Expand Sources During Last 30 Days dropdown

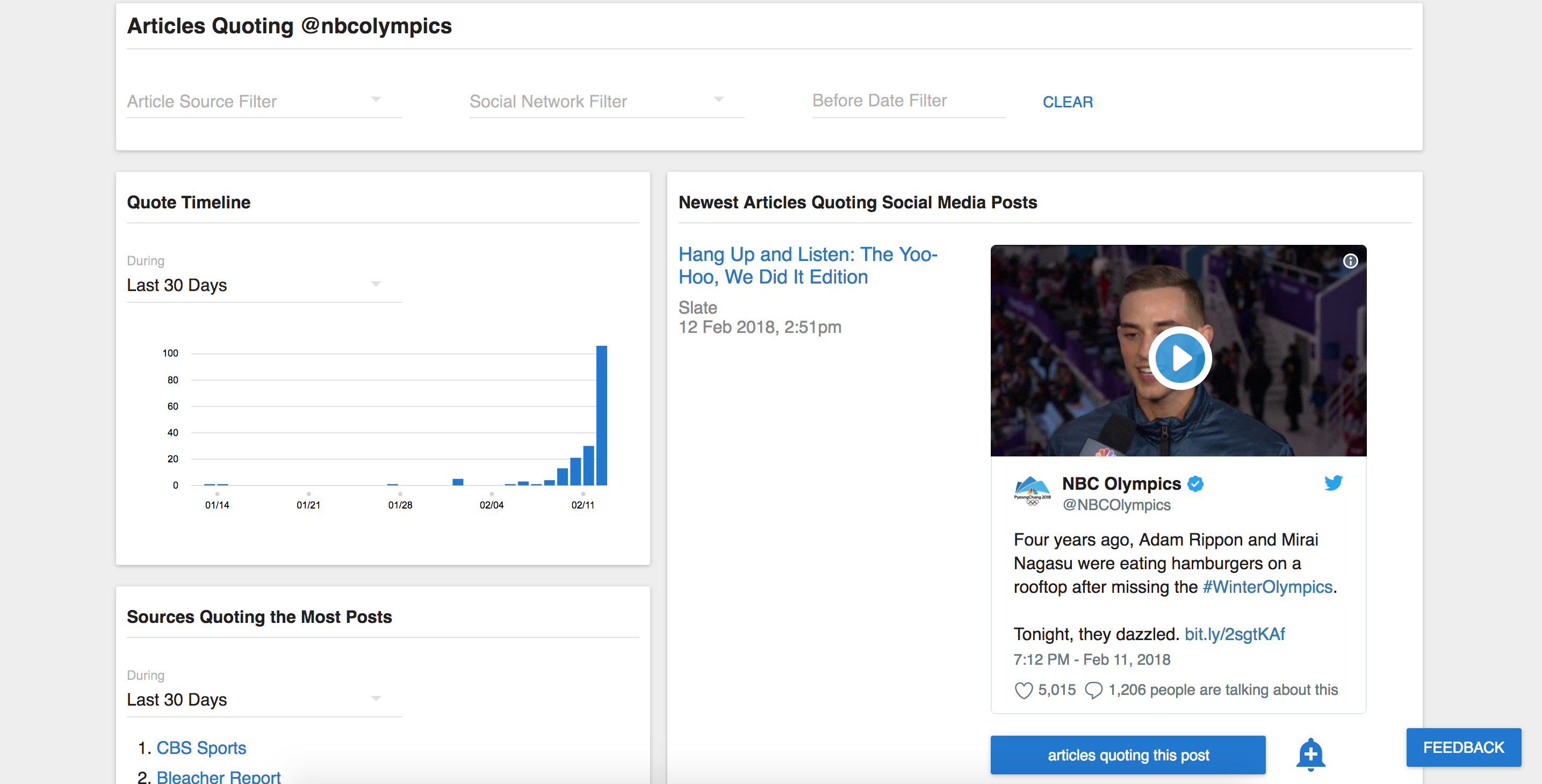tap(263, 699)
